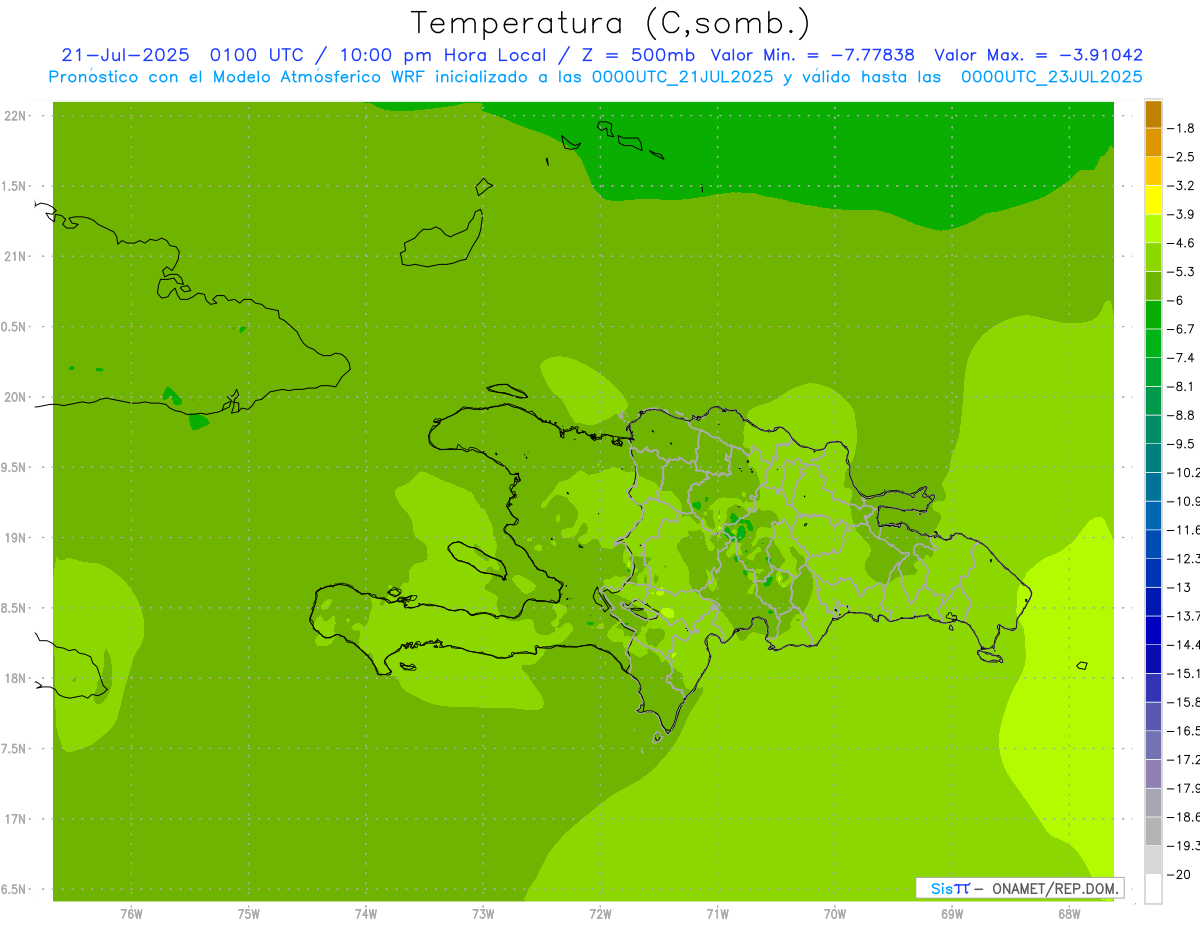Click the "70W" longitude label

(835, 914)
